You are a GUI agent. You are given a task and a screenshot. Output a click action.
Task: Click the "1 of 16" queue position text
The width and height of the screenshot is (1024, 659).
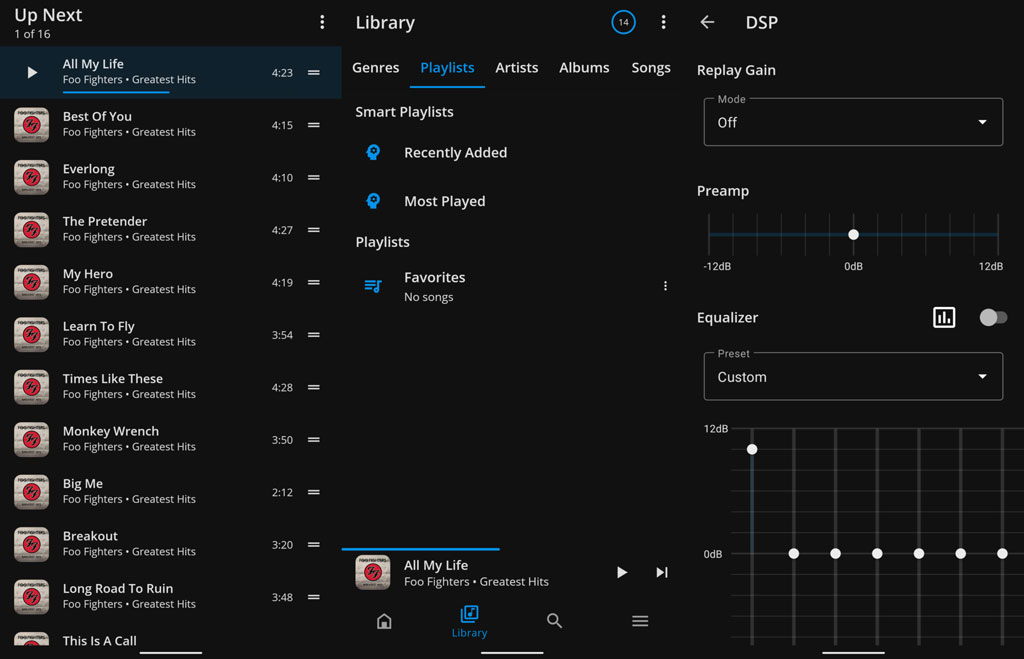point(33,34)
